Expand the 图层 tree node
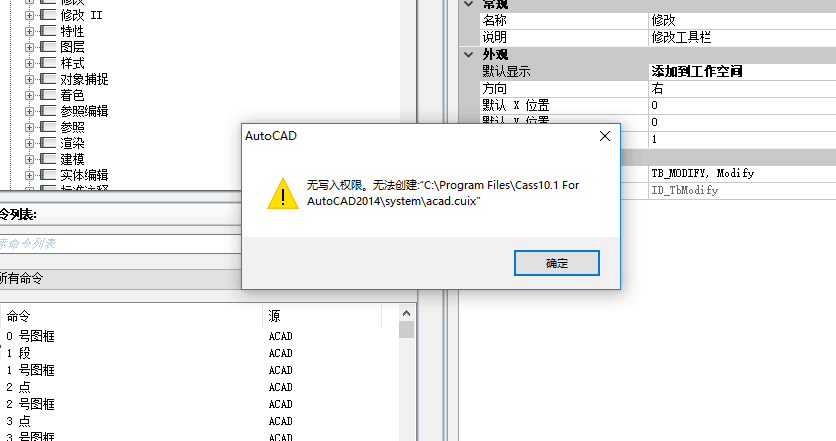The width and height of the screenshot is (836, 441). 29,47
